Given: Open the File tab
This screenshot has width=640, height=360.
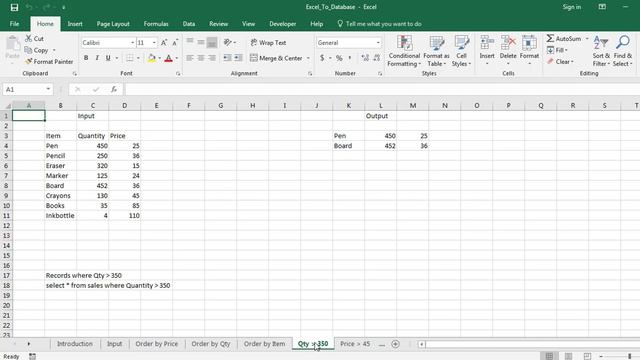Looking at the screenshot, I should coord(14,24).
